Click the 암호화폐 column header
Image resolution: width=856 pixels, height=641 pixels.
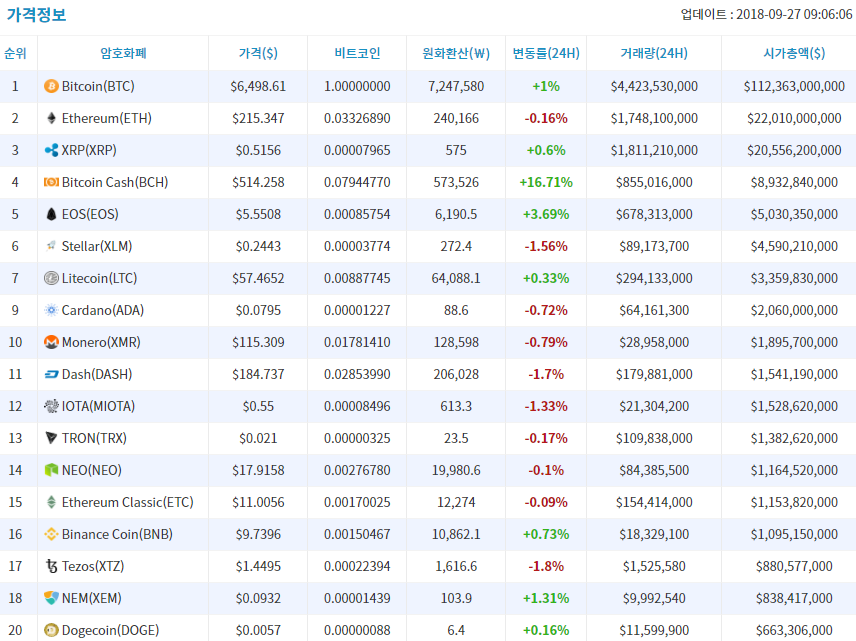point(123,53)
